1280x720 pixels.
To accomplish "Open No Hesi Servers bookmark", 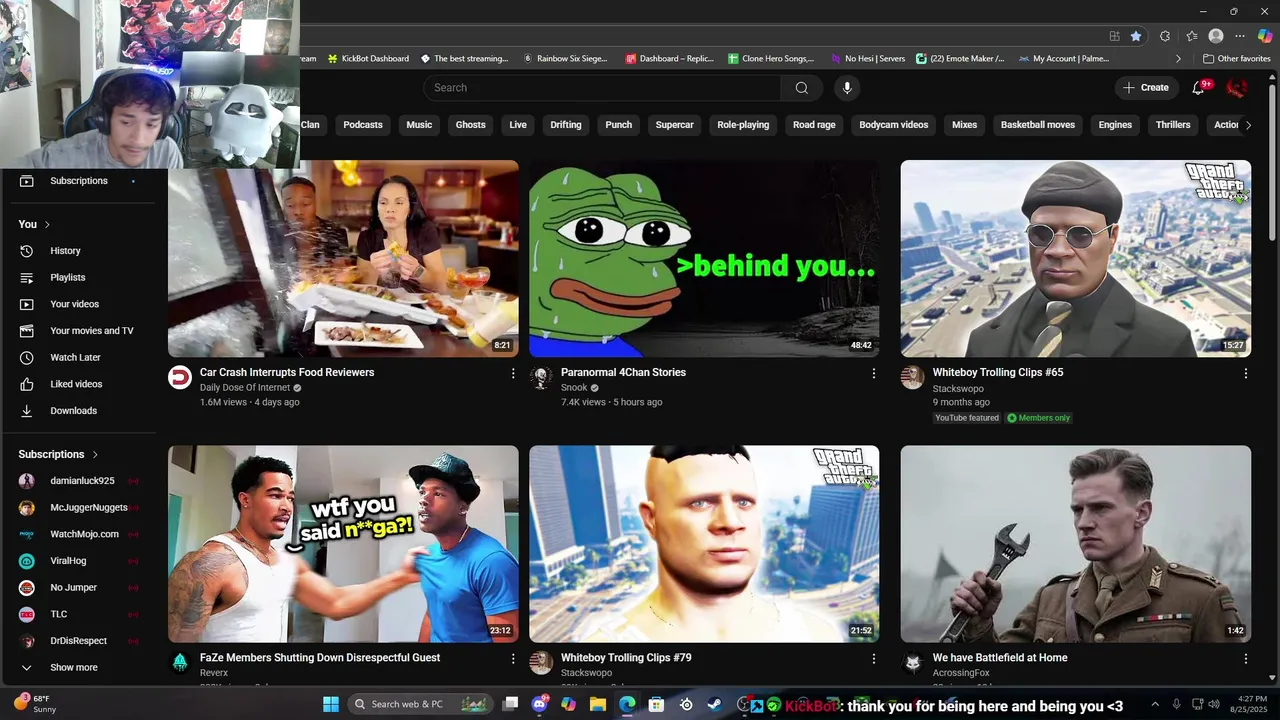I will click(x=867, y=59).
